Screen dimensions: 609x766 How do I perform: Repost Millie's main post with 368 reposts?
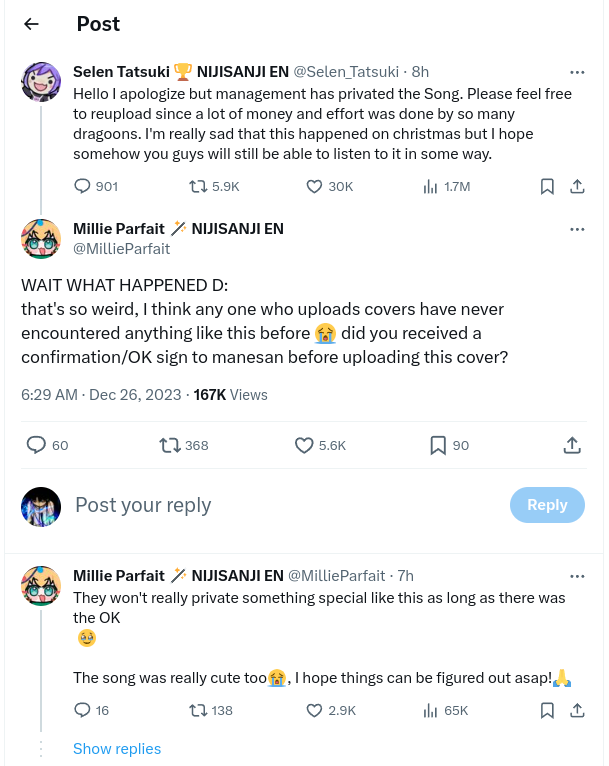169,445
